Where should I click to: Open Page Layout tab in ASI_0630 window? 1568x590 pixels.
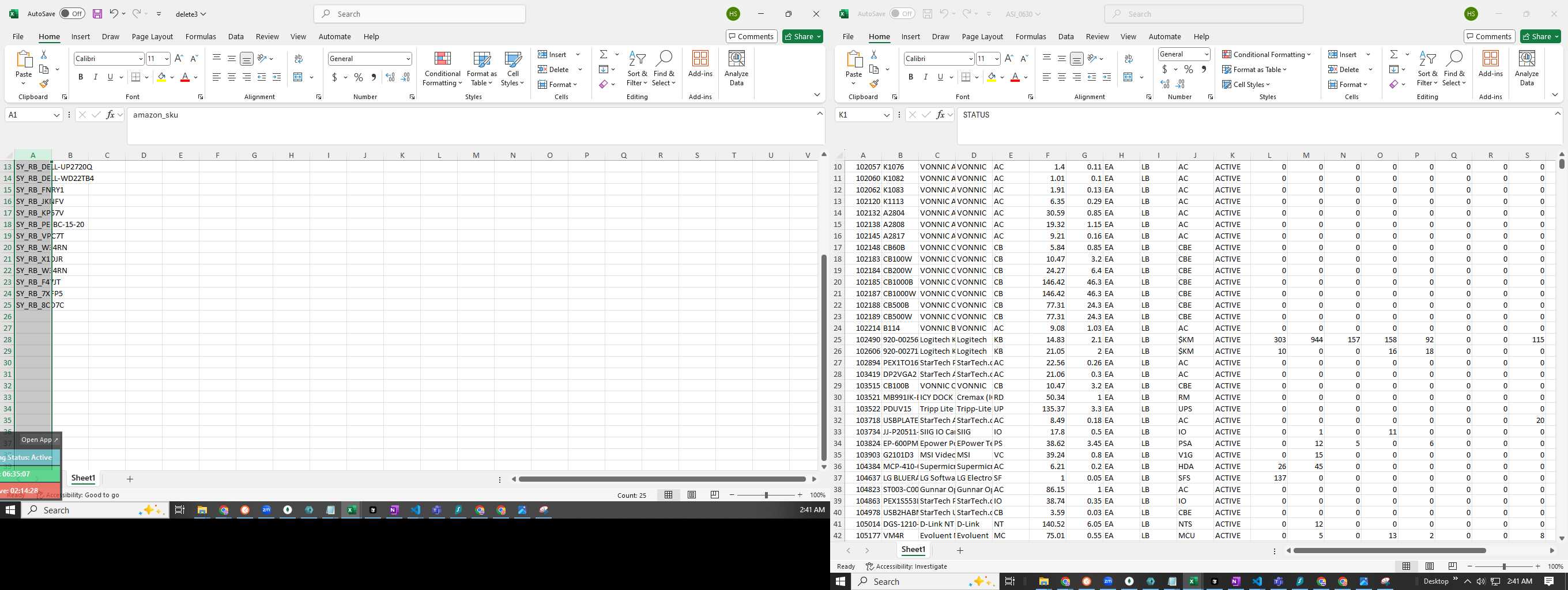click(x=982, y=36)
